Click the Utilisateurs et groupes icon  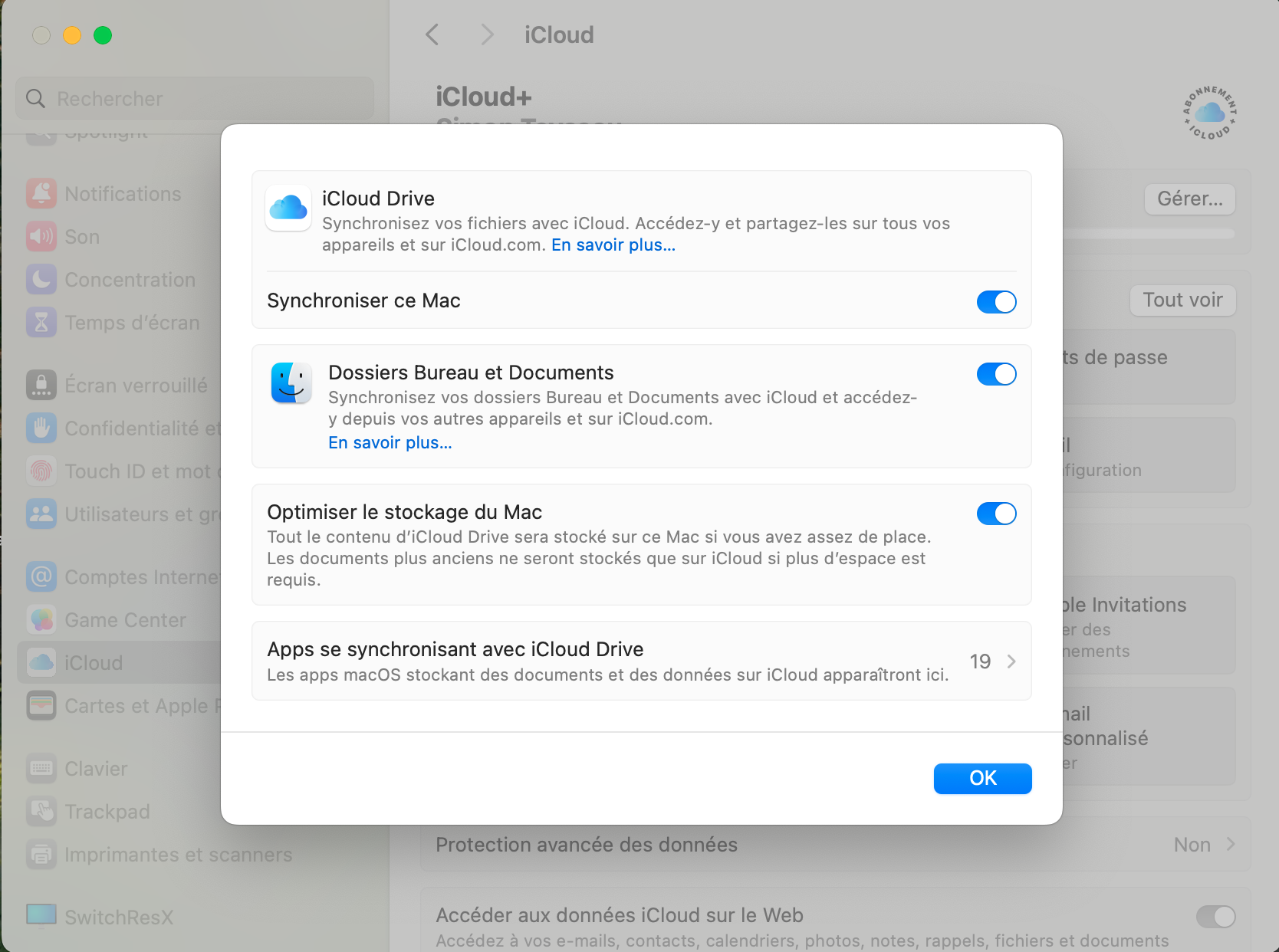coord(41,514)
